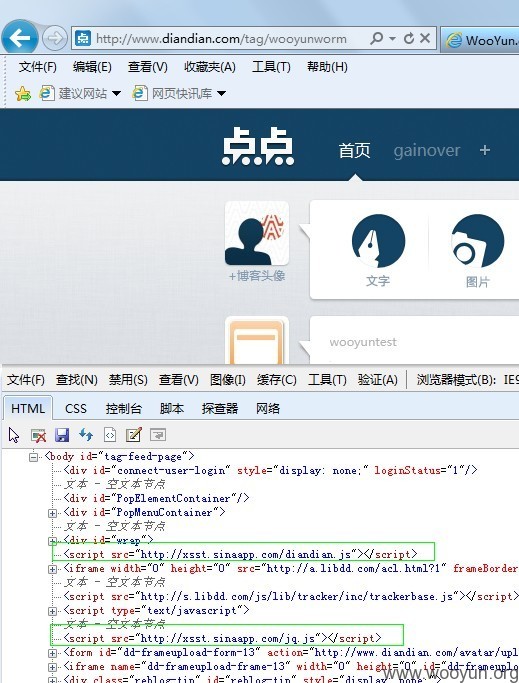This screenshot has height=683, width=519.
Task: Switch to the WooYun browser tab
Action: tap(482, 41)
